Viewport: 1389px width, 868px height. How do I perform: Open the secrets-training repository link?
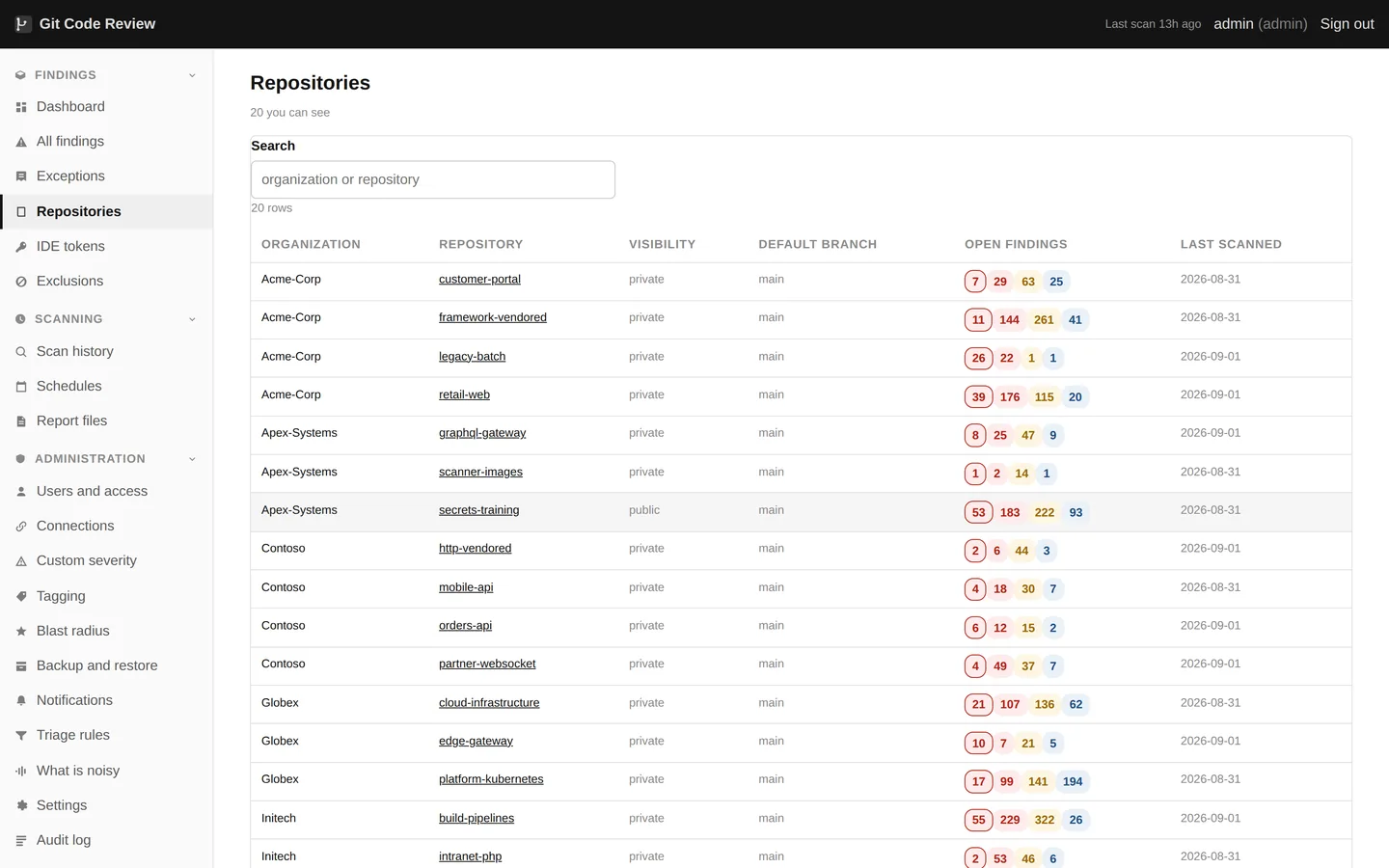coord(478,510)
